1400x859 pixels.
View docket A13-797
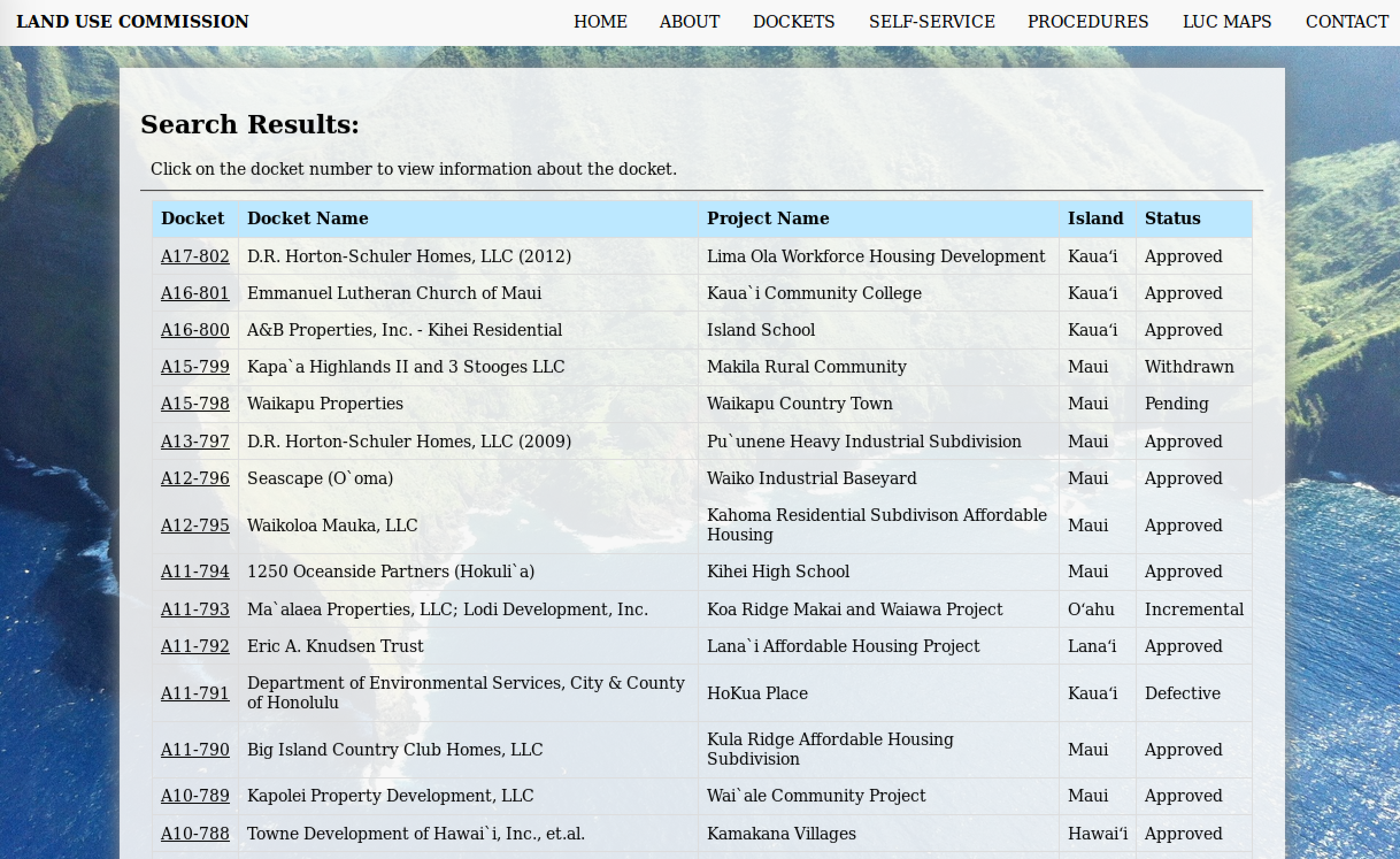[195, 442]
